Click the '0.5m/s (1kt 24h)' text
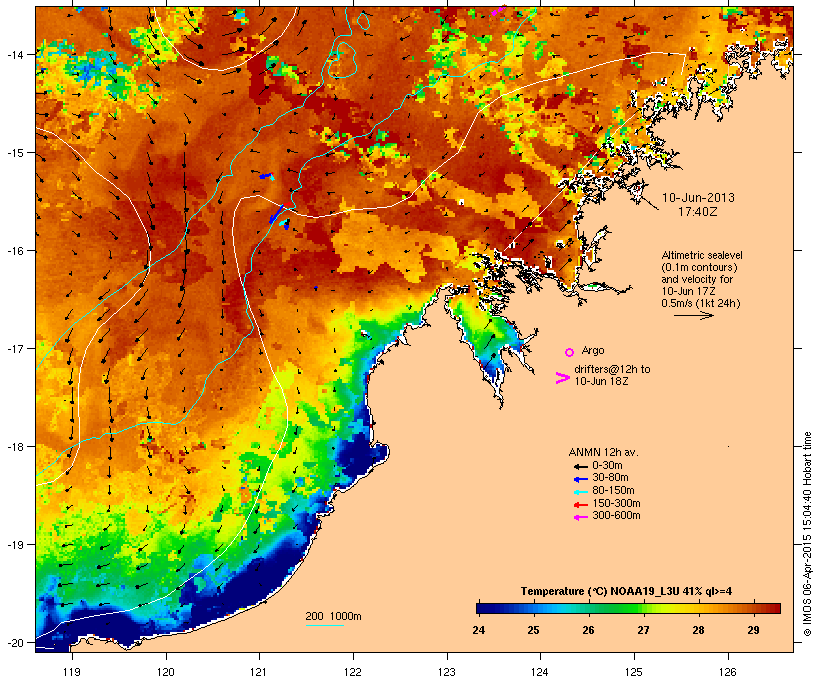The width and height of the screenshot is (820, 680). point(701,303)
